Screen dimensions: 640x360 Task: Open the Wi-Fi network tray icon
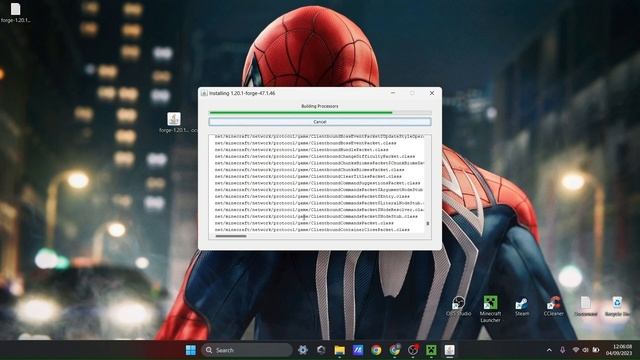point(576,350)
